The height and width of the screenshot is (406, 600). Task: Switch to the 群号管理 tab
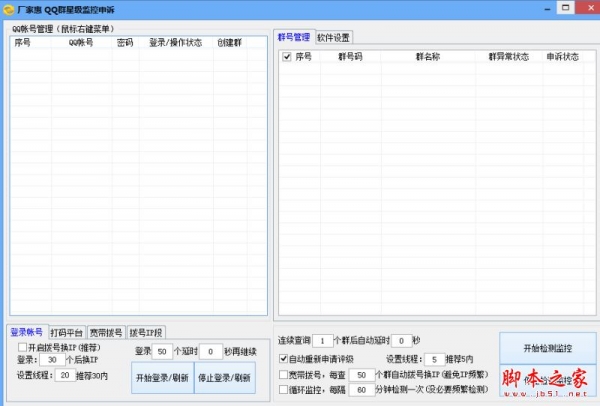(294, 37)
